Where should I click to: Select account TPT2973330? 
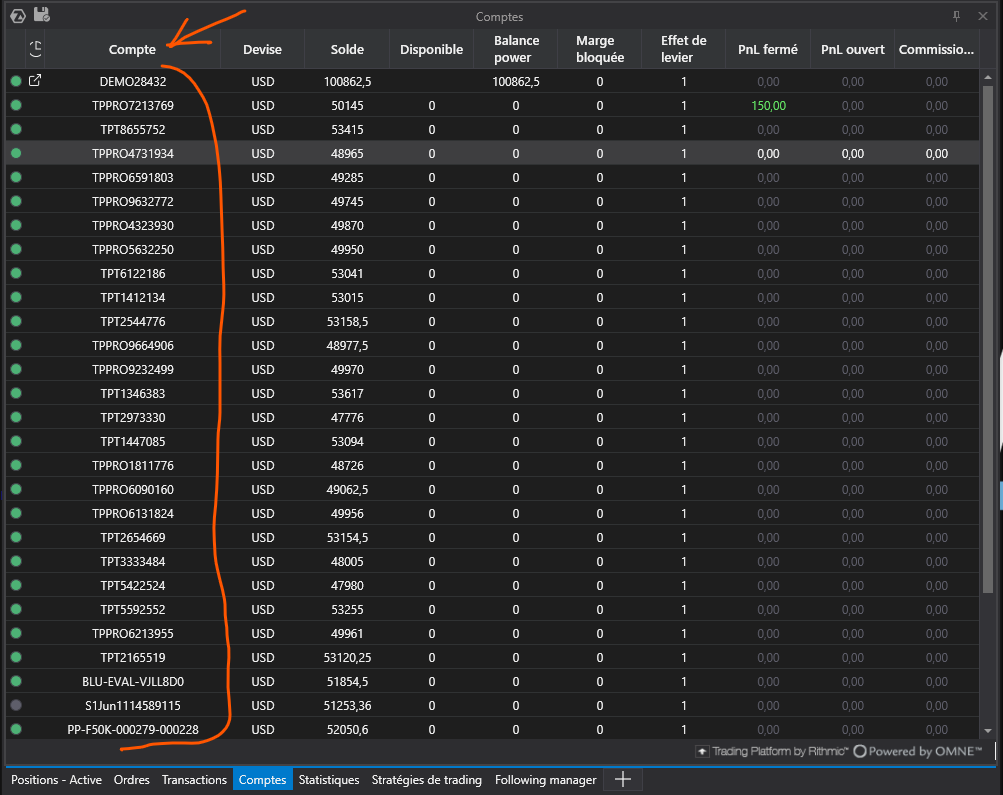pos(493,417)
